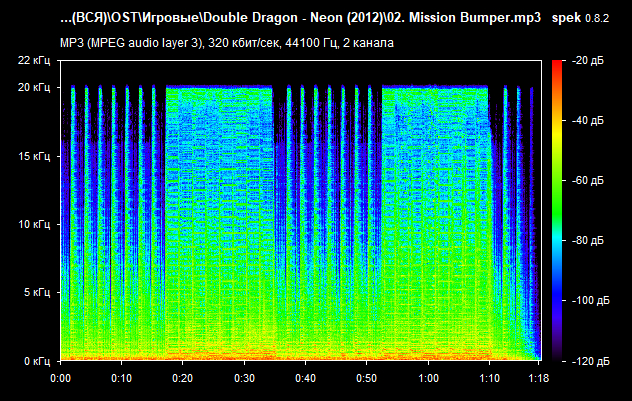
Task: Click the -80 дБ legend label
Action: click(x=588, y=241)
